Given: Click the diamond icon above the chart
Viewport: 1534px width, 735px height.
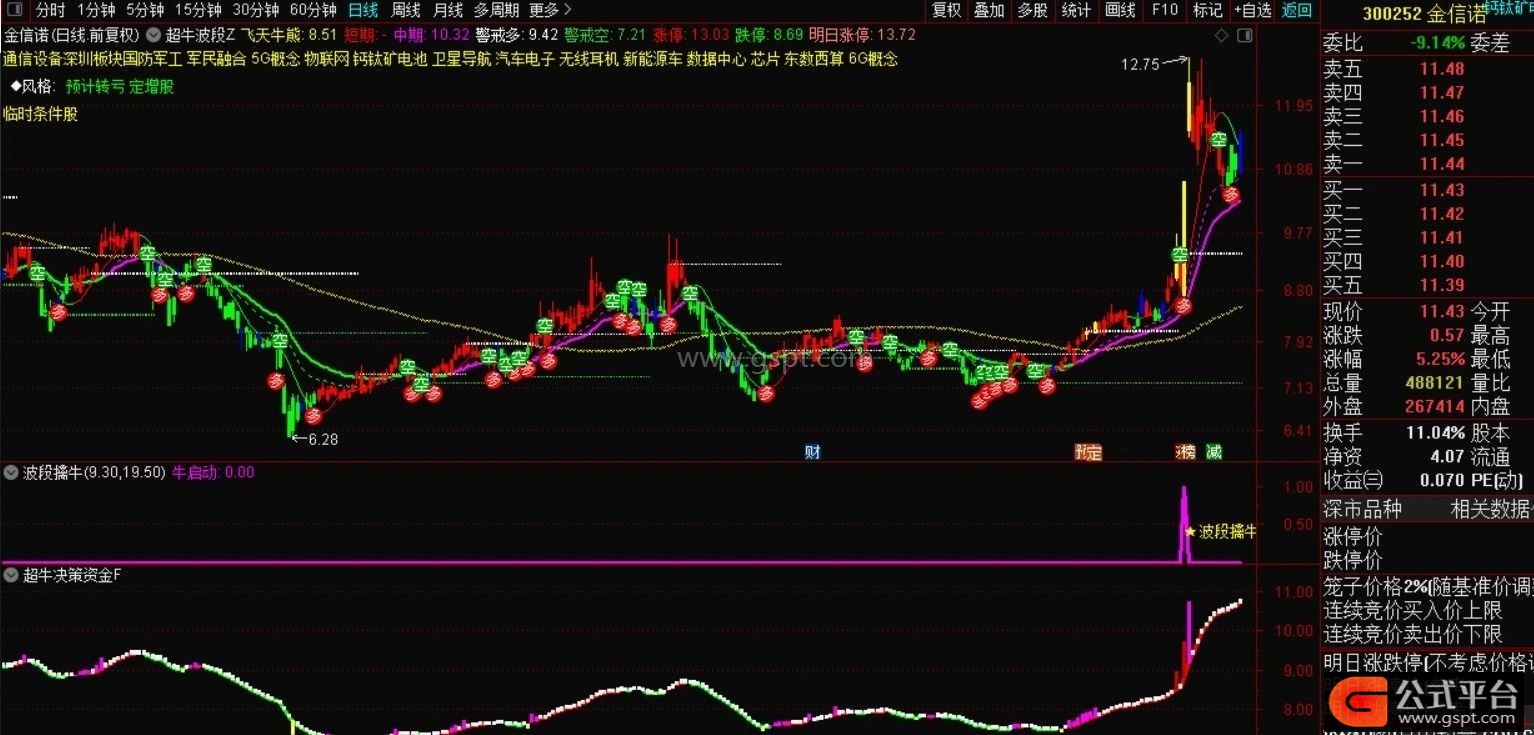Looking at the screenshot, I should coord(1221,36).
